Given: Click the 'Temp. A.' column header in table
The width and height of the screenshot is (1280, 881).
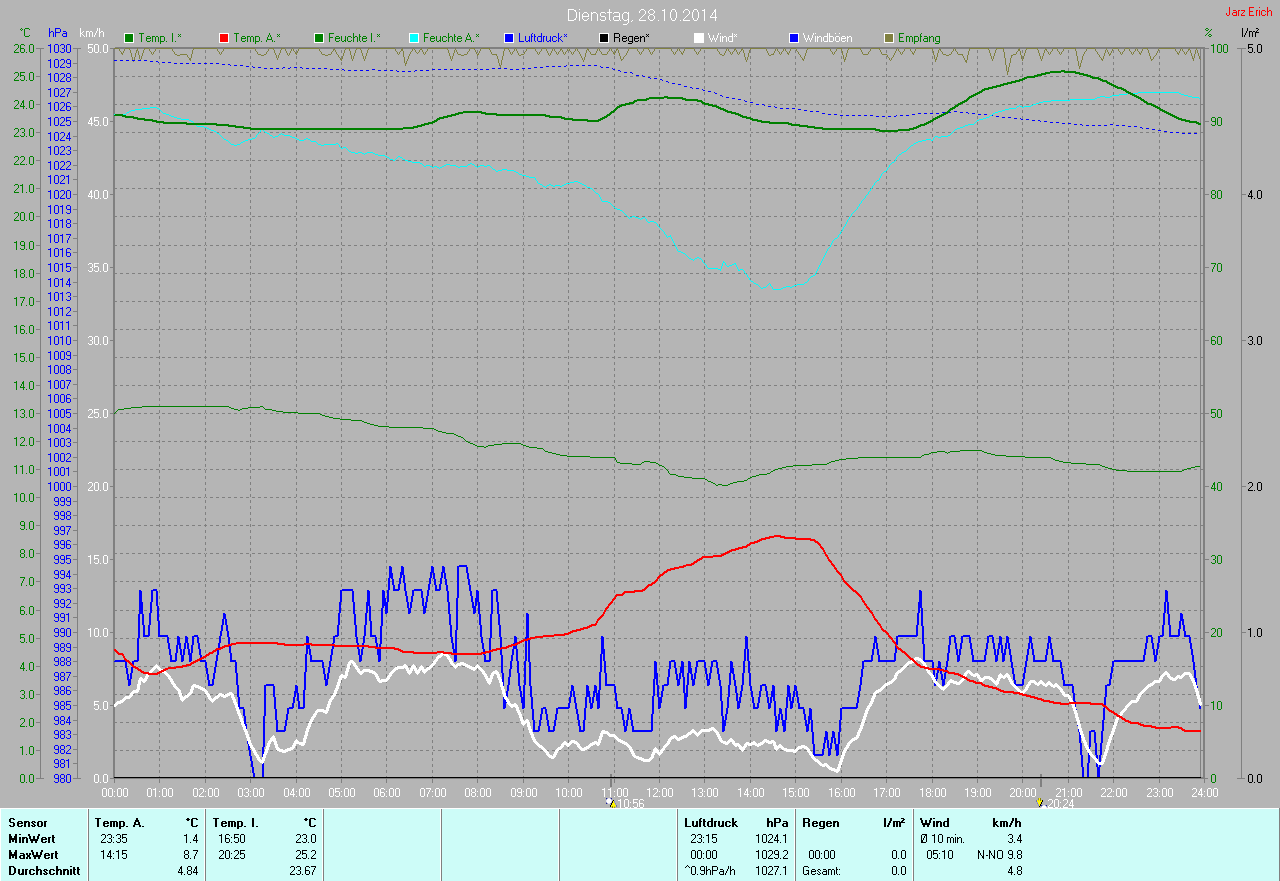Looking at the screenshot, I should (x=119, y=823).
